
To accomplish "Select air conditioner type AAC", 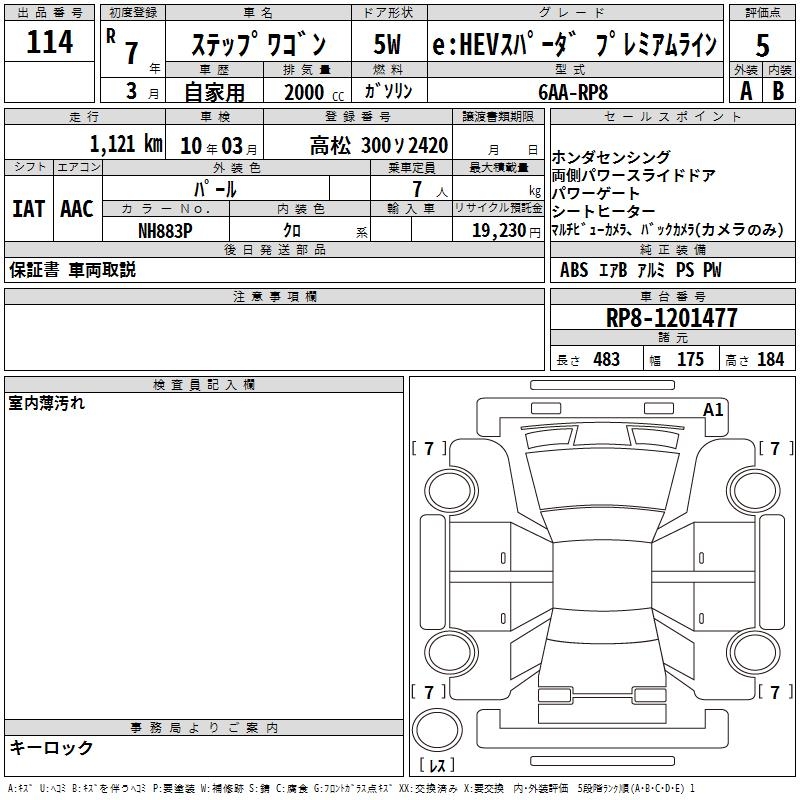I will click(77, 209).
